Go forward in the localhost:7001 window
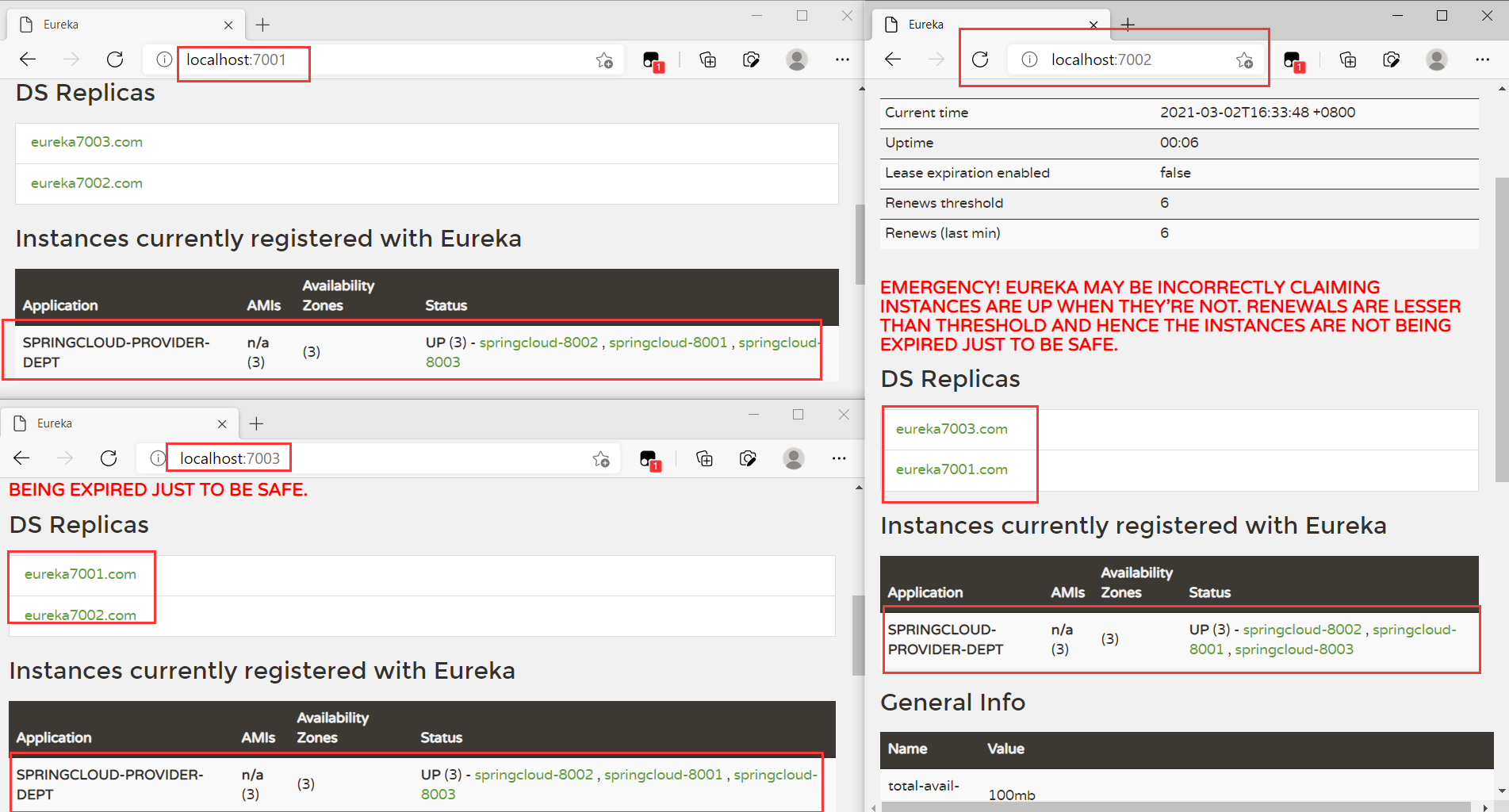This screenshot has width=1509, height=812. (x=71, y=59)
